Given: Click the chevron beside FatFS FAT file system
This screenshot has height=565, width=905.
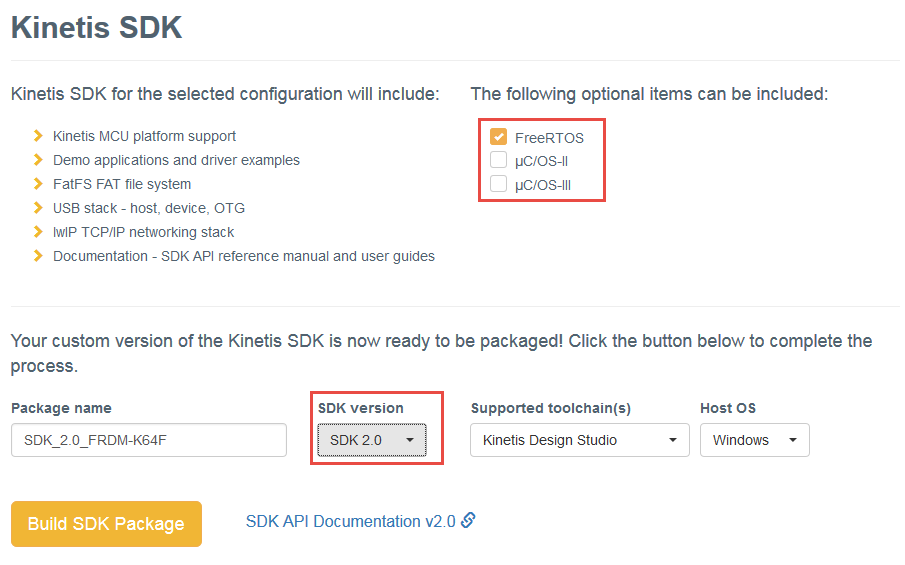Looking at the screenshot, I should coord(38,184).
